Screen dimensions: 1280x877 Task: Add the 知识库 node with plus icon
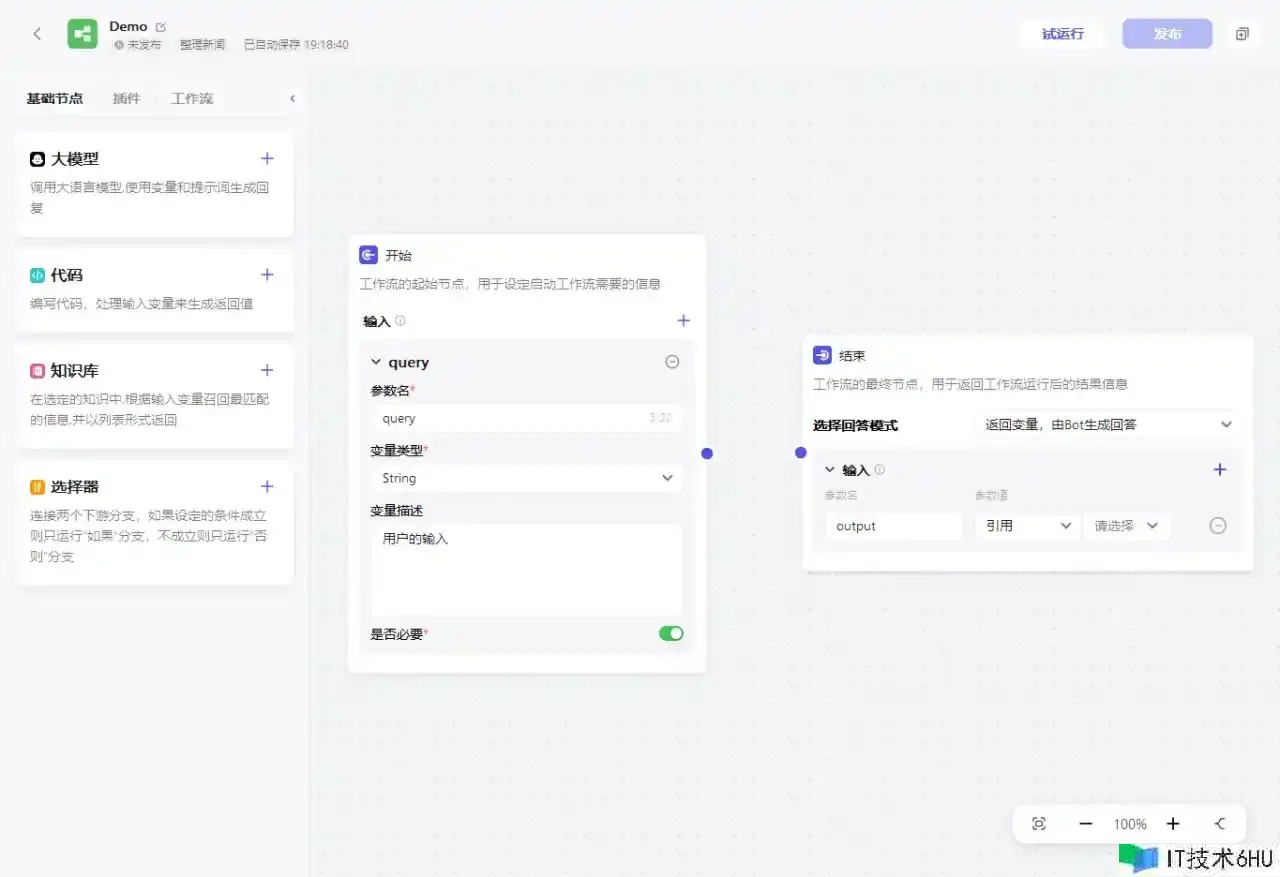[x=267, y=370]
